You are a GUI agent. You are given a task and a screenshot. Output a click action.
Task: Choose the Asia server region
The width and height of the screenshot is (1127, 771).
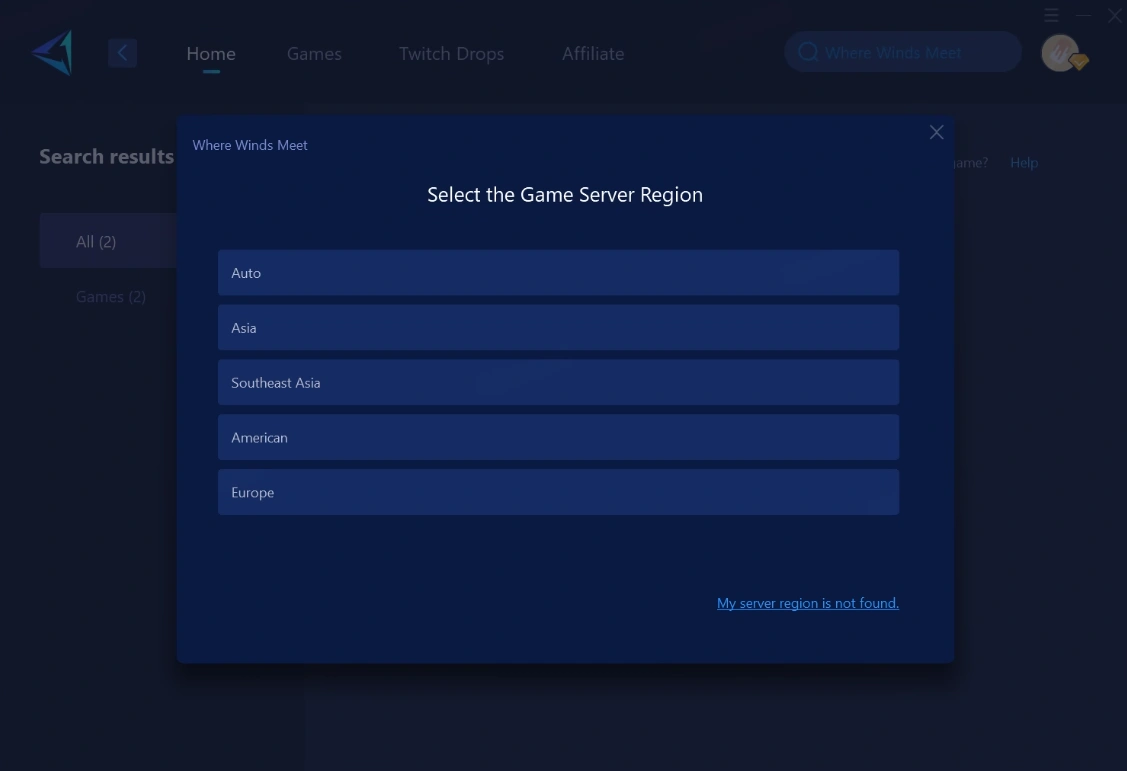[558, 328]
